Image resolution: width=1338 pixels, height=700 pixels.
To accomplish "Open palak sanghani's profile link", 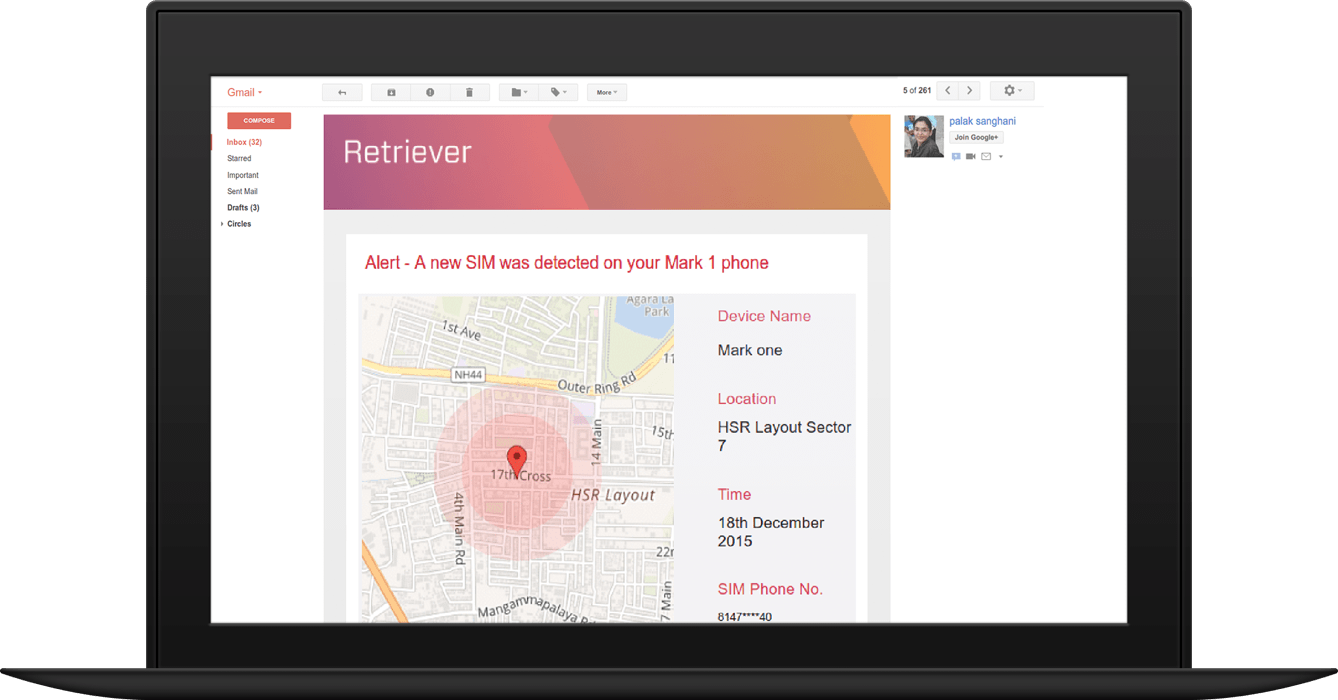I will (982, 121).
